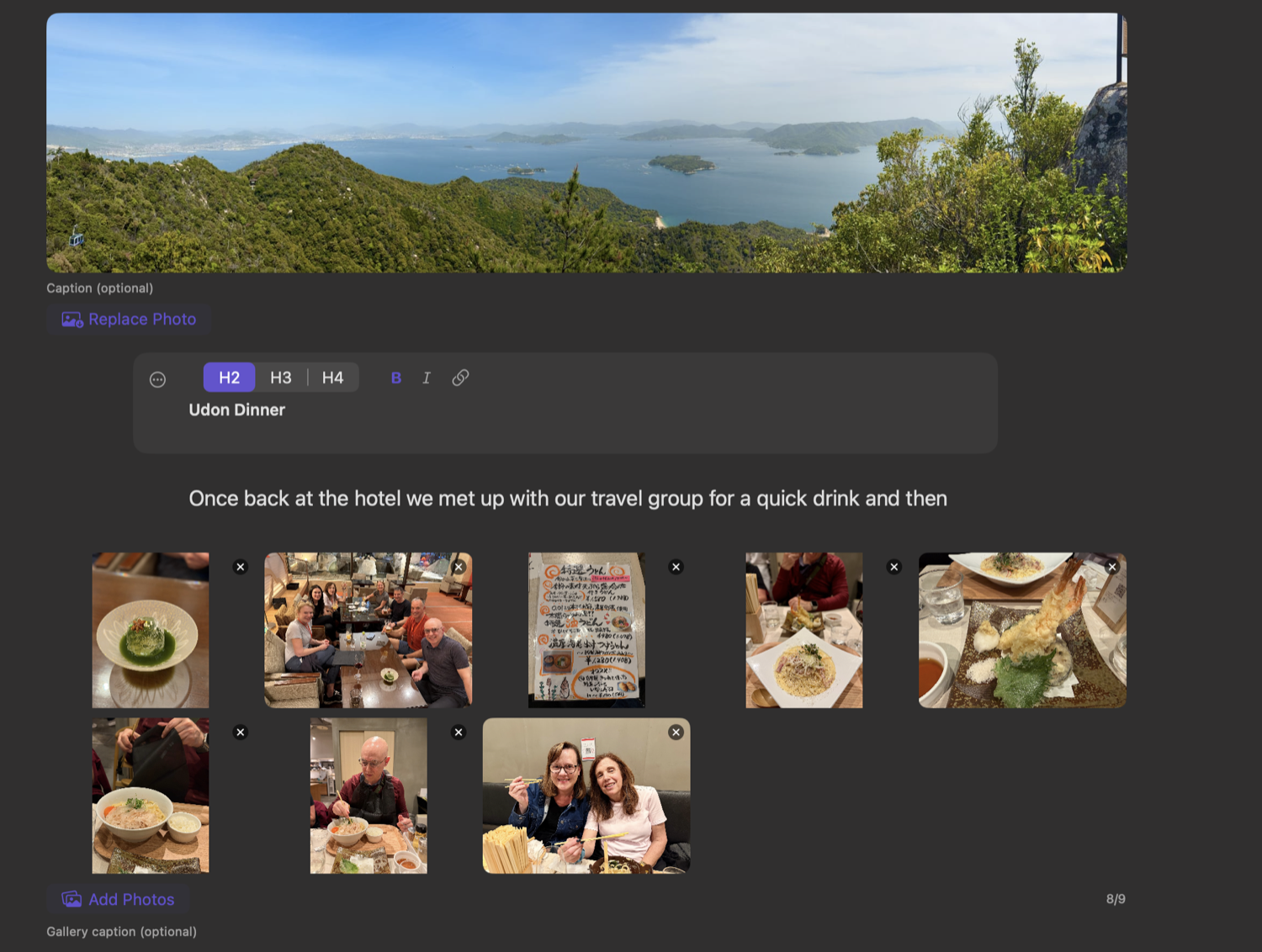
Task: Switch heading to H3
Action: tap(281, 378)
